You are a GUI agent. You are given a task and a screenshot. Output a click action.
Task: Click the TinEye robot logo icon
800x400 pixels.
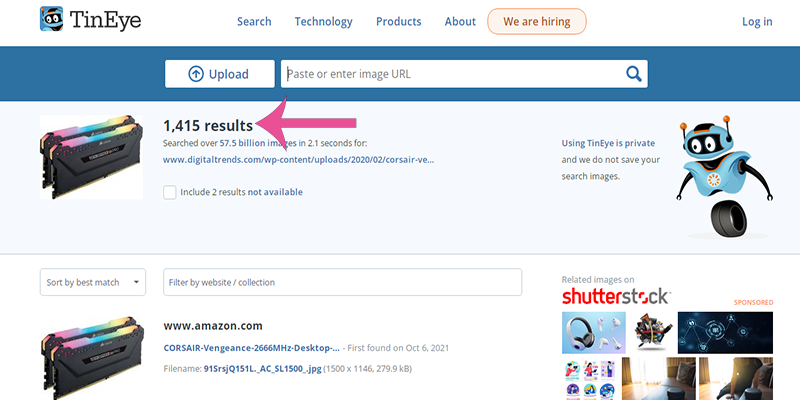click(x=54, y=21)
